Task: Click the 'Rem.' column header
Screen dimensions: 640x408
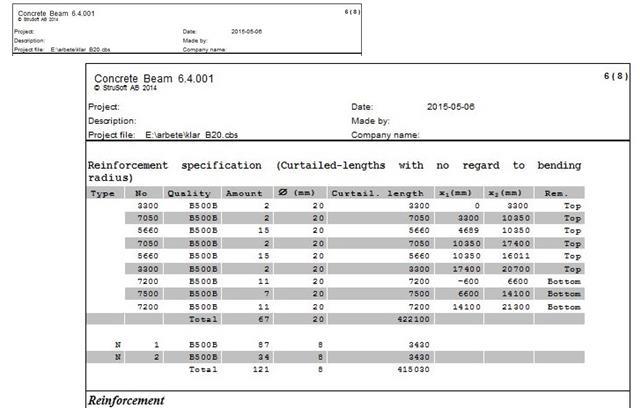Action: click(556, 193)
